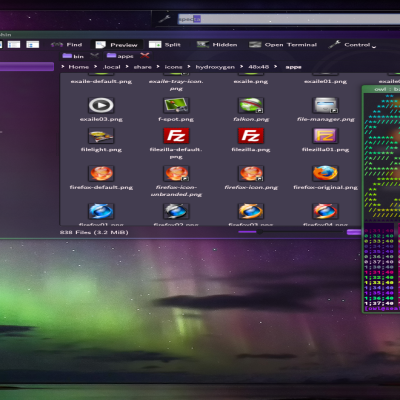The height and width of the screenshot is (400, 400).
Task: Click the exaile01.png file name
Action: click(325, 81)
